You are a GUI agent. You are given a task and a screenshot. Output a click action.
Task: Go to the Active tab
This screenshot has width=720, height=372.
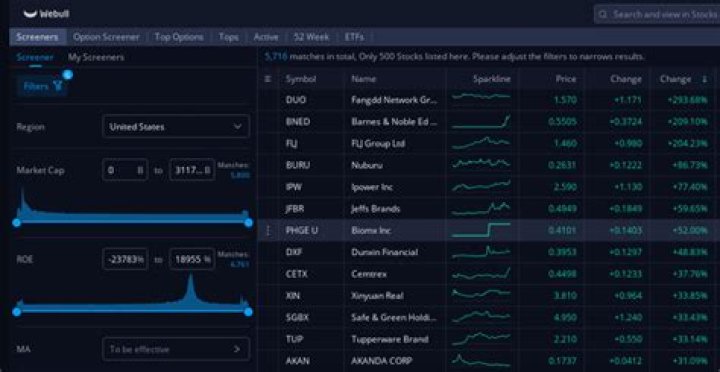click(266, 37)
